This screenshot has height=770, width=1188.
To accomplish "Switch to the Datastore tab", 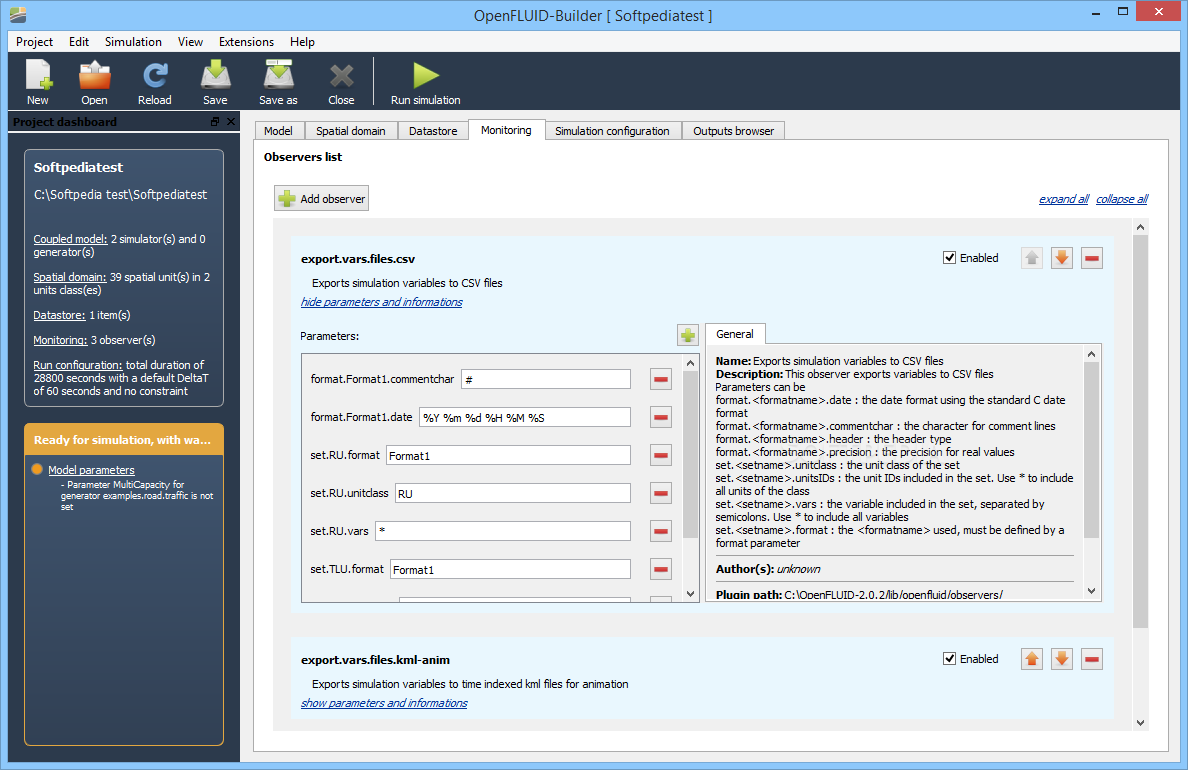I will pos(433,130).
